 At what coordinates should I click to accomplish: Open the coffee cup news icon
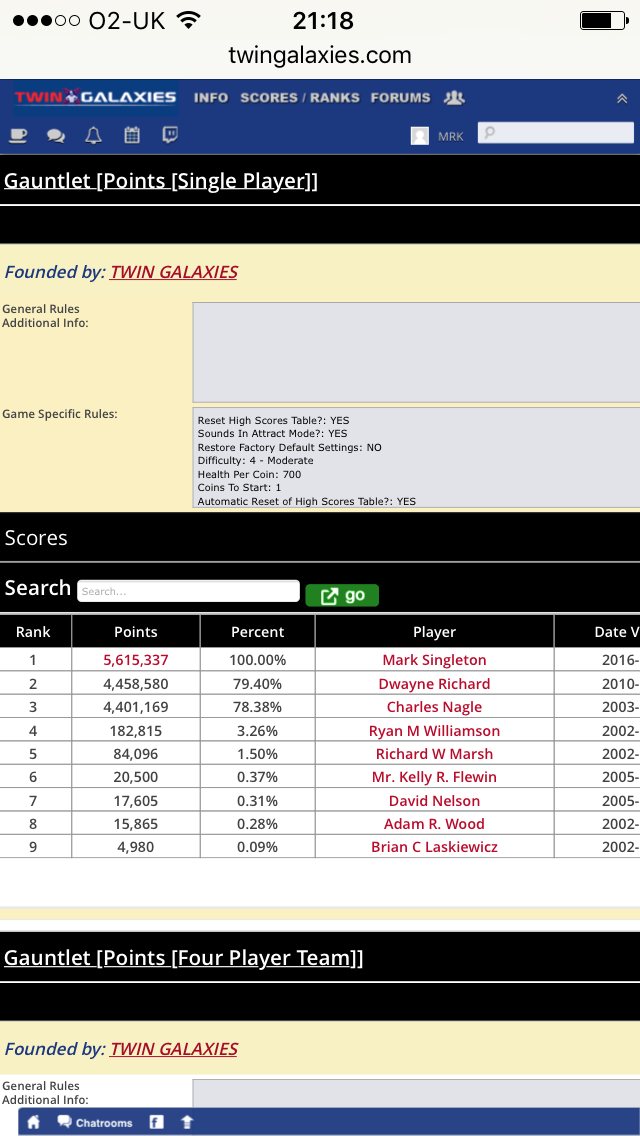[17, 135]
